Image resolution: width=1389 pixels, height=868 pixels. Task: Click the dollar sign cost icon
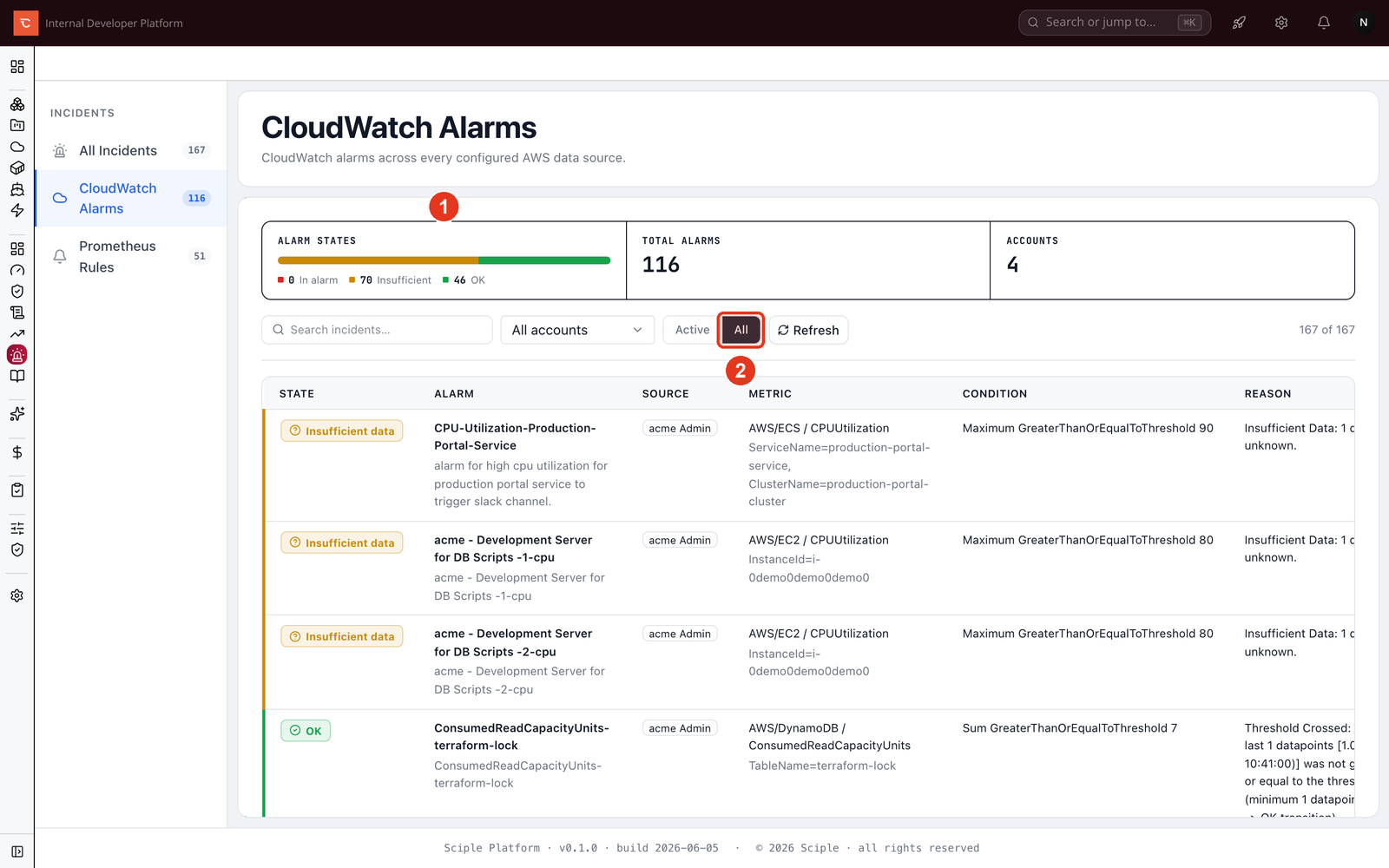coord(17,452)
